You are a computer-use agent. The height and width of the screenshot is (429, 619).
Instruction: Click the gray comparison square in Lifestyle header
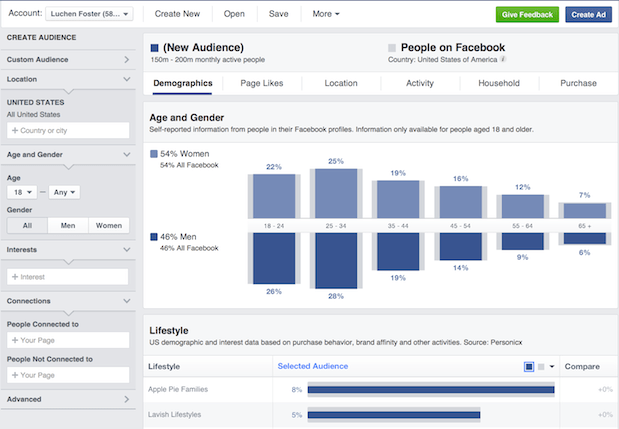click(x=541, y=367)
